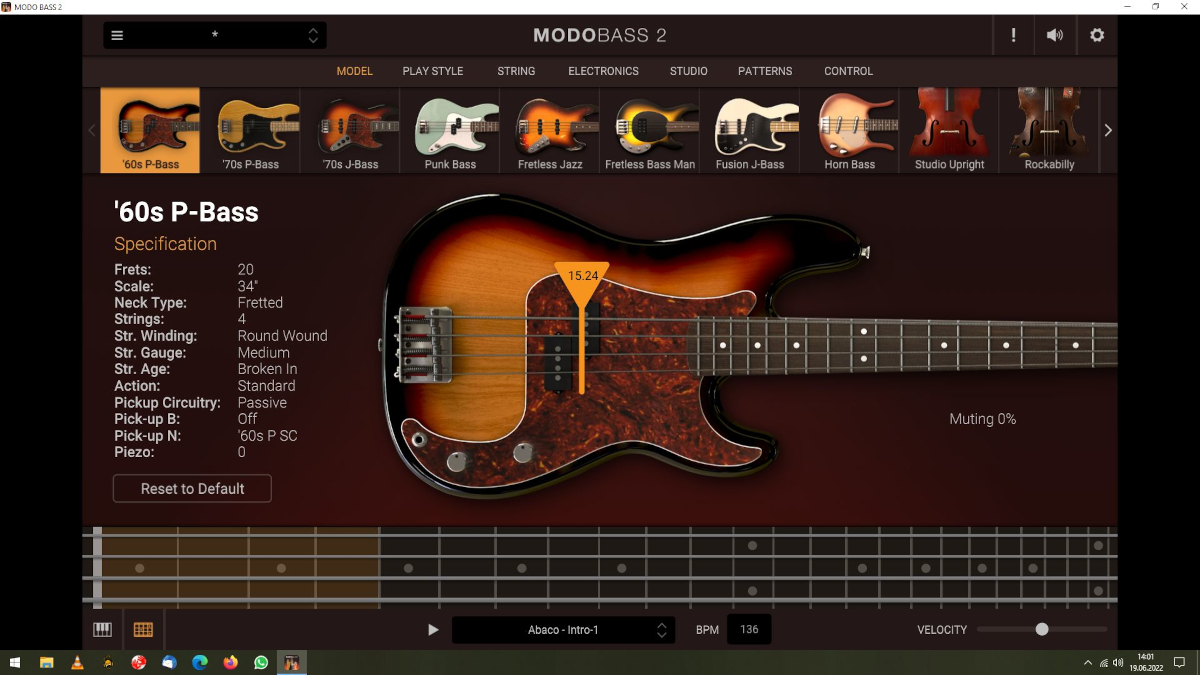Select the Horn Bass model

click(x=850, y=130)
